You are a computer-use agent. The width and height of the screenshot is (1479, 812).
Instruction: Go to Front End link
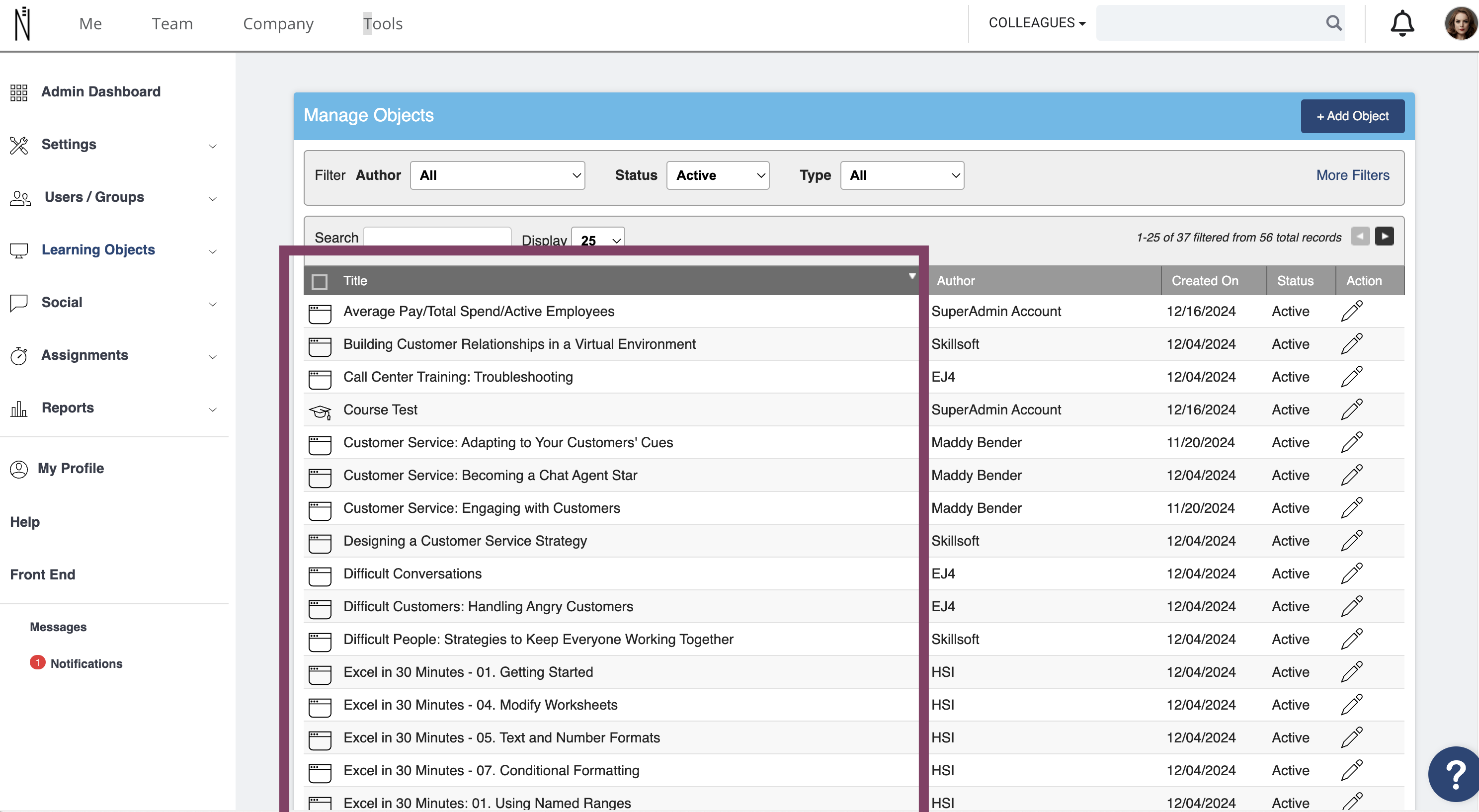tap(42, 575)
